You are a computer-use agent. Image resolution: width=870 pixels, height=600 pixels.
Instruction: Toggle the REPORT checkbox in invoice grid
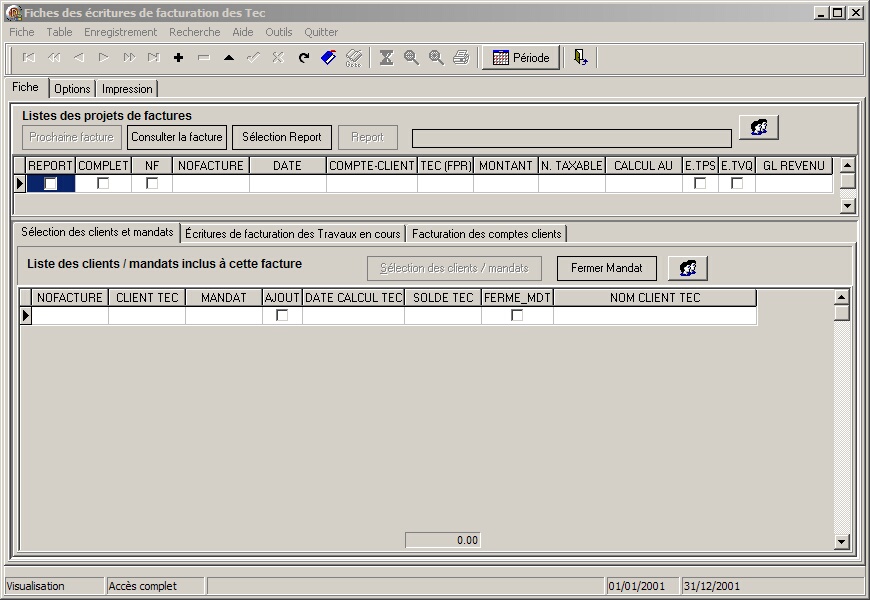pos(50,183)
